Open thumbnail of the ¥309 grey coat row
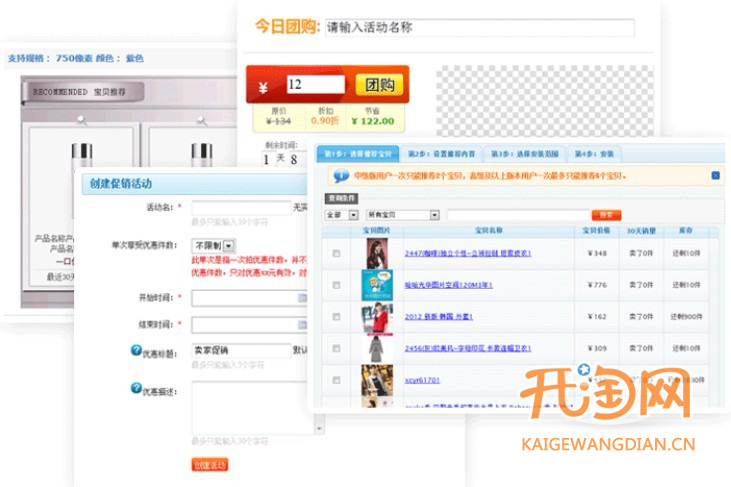 pyautogui.click(x=377, y=349)
